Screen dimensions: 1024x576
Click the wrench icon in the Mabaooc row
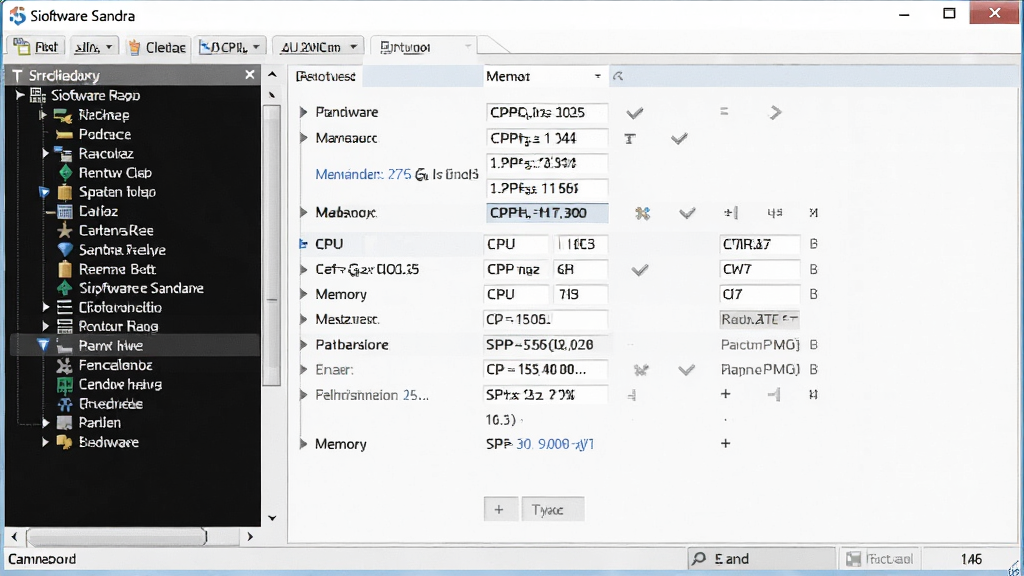point(643,213)
